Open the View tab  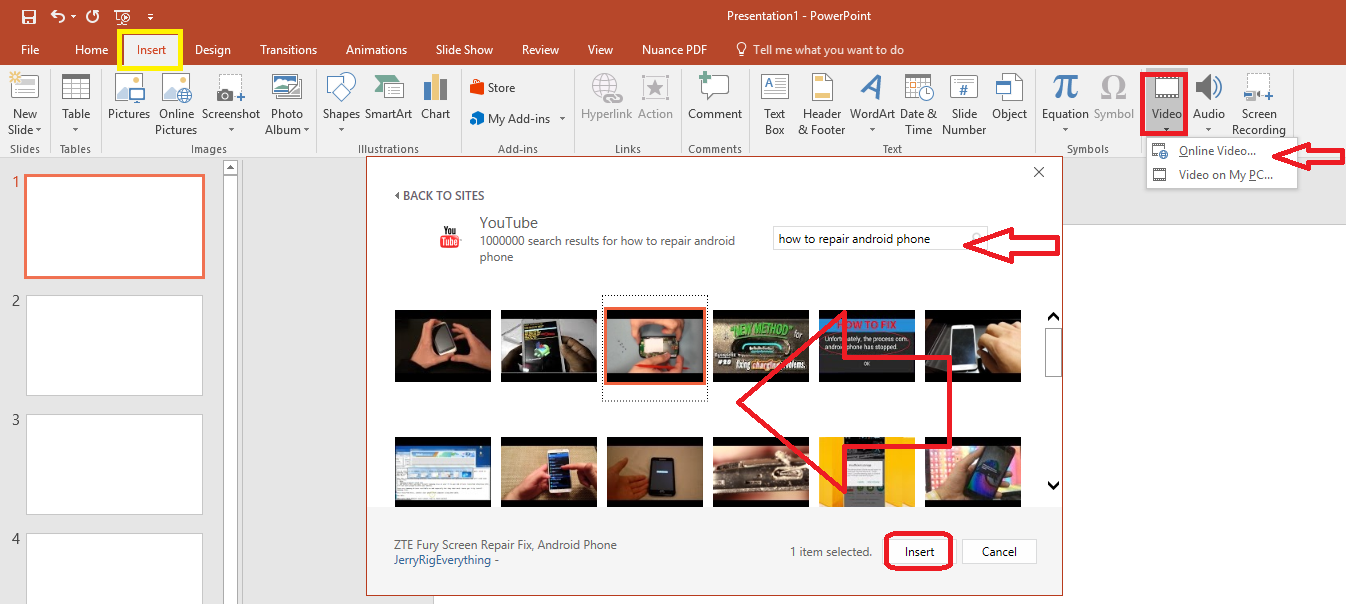pos(601,50)
